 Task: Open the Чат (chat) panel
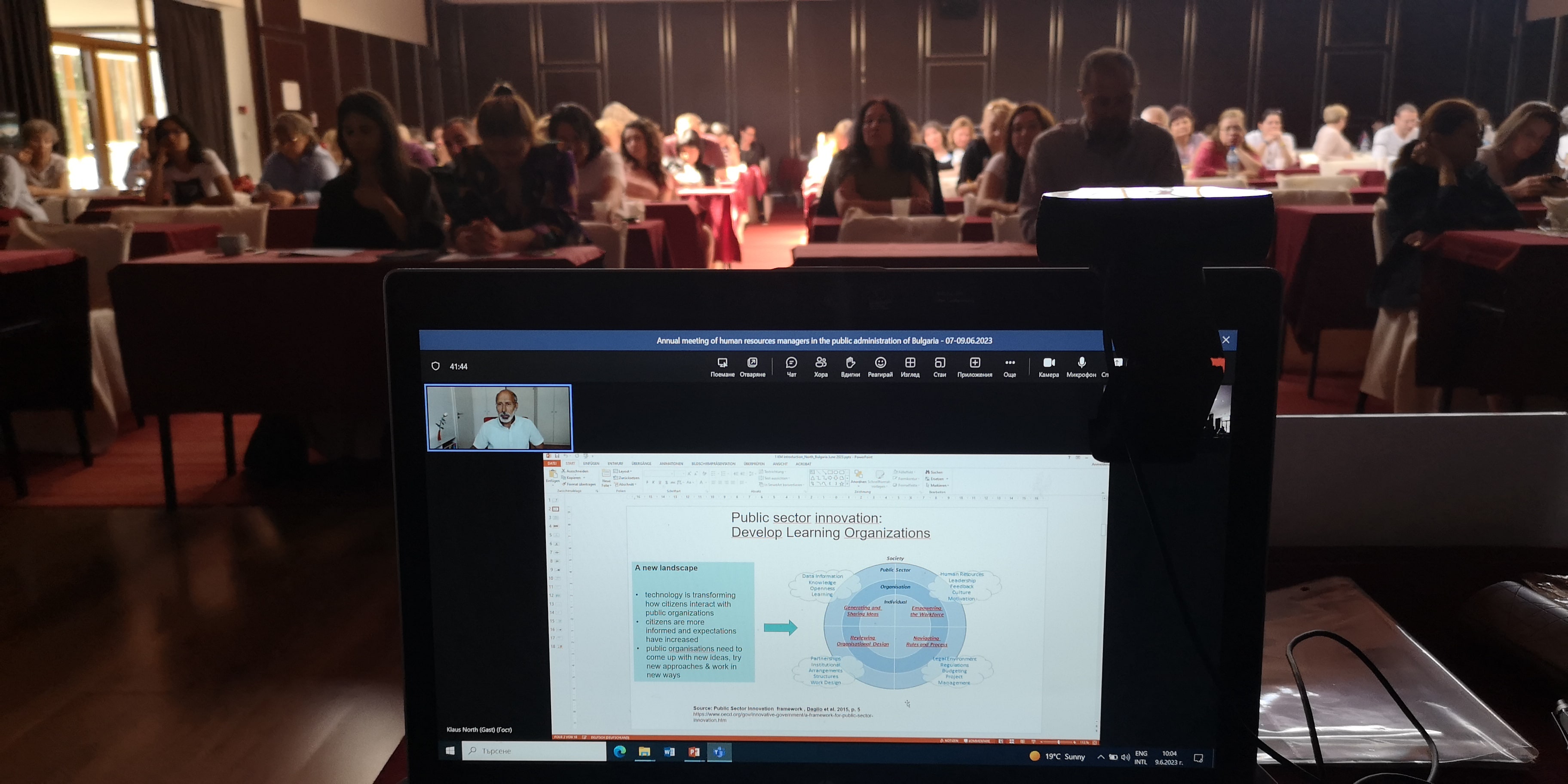pos(791,367)
